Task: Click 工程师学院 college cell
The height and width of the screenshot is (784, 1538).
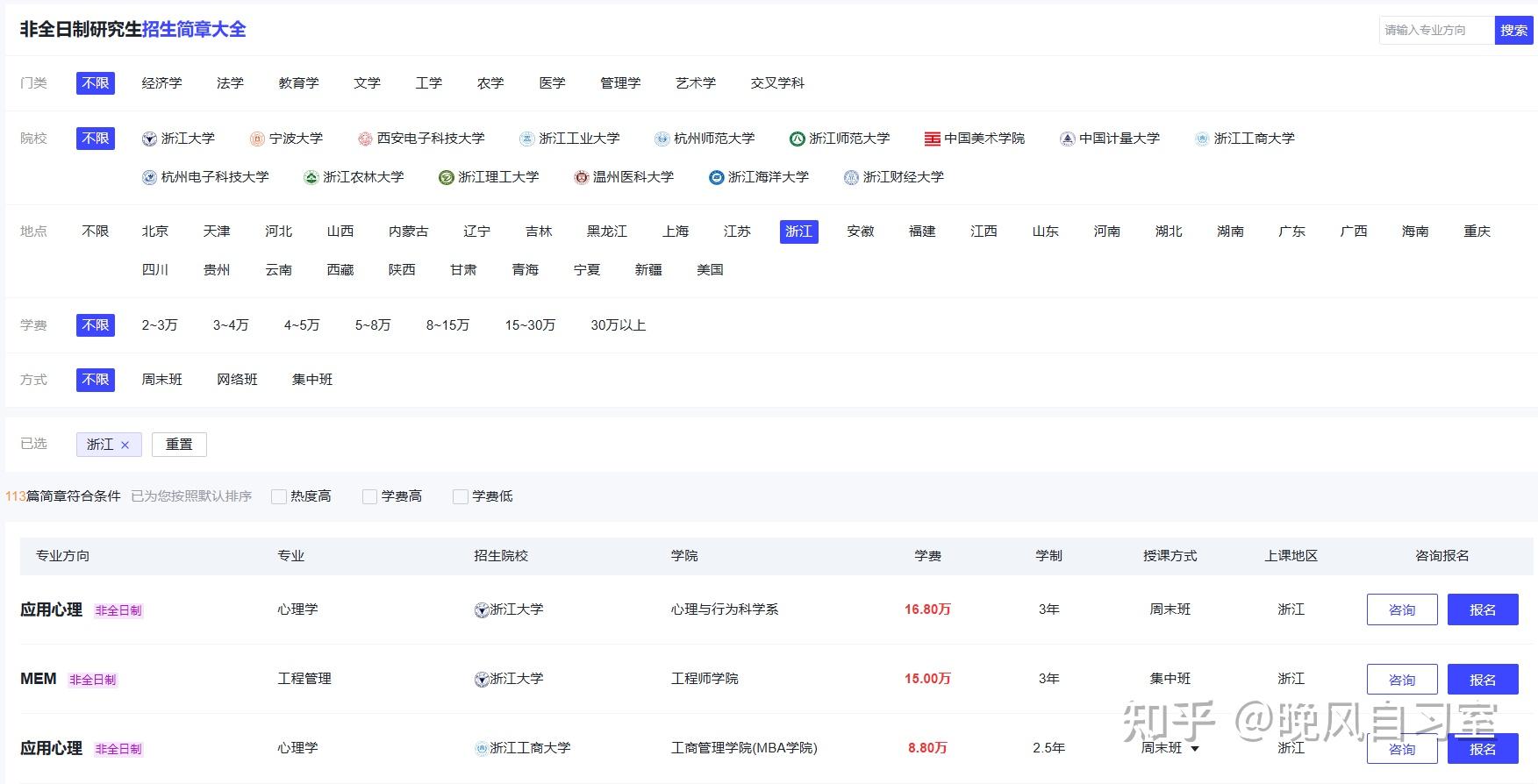Action: (705, 679)
